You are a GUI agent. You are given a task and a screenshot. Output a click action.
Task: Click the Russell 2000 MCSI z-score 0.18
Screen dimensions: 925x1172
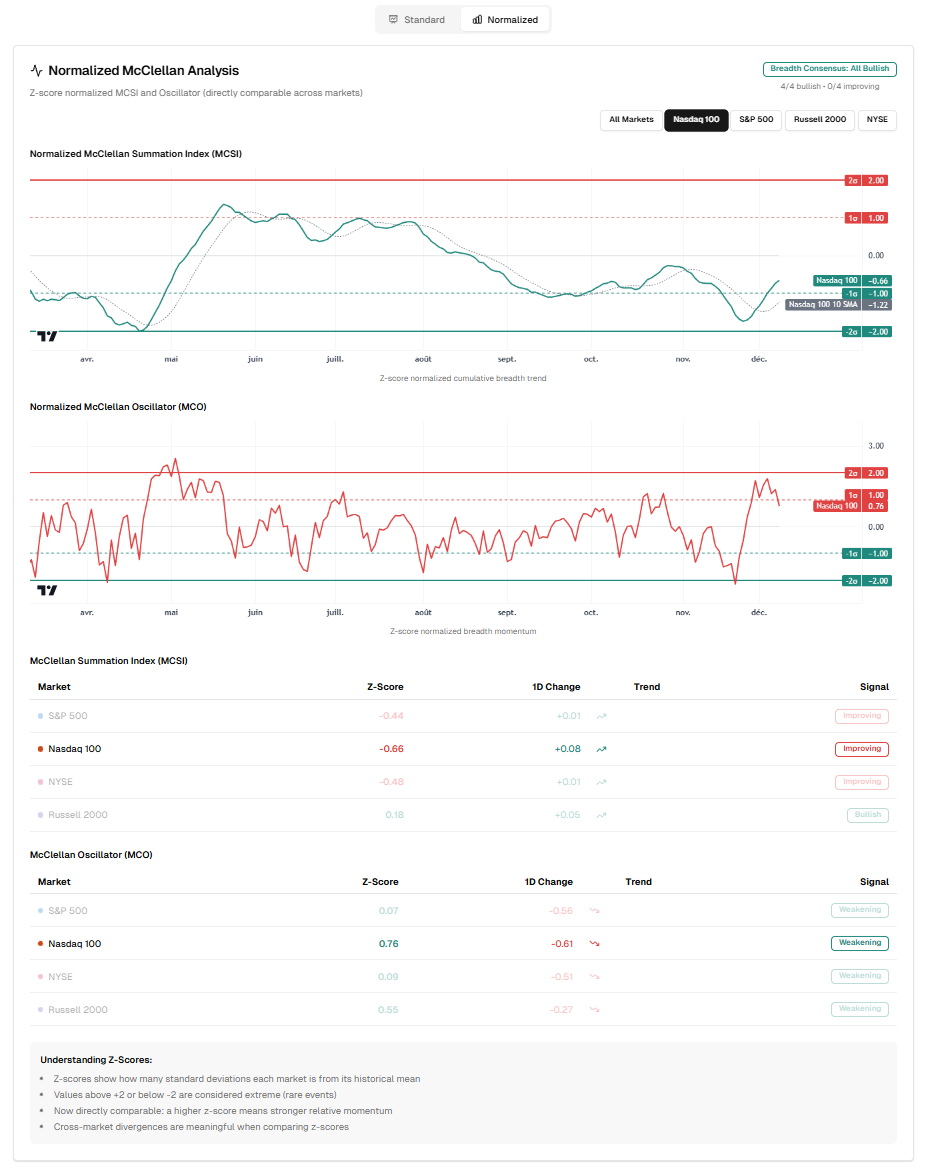(395, 815)
